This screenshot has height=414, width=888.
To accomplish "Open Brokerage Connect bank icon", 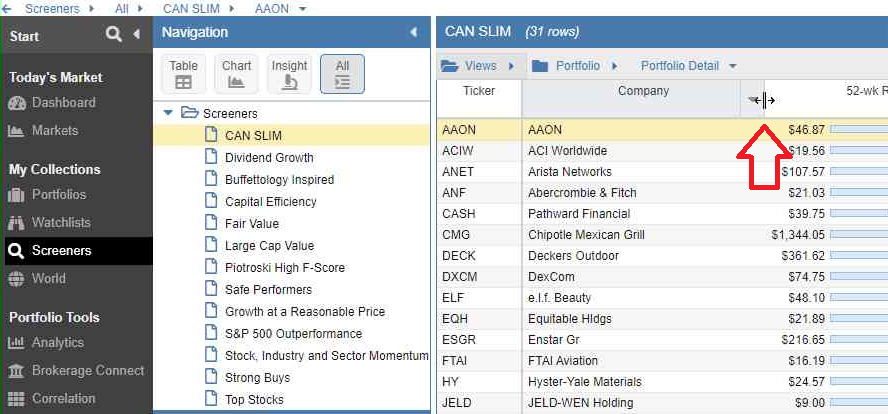I will click(16, 371).
